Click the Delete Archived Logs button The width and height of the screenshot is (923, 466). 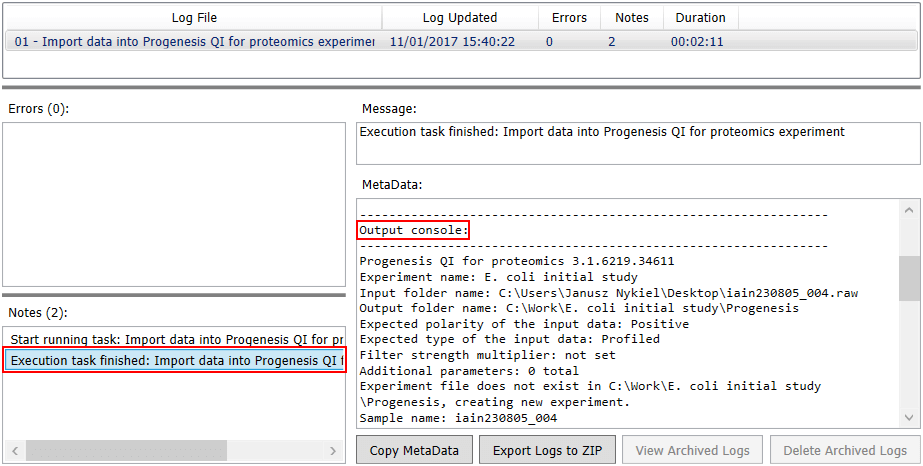(845, 451)
